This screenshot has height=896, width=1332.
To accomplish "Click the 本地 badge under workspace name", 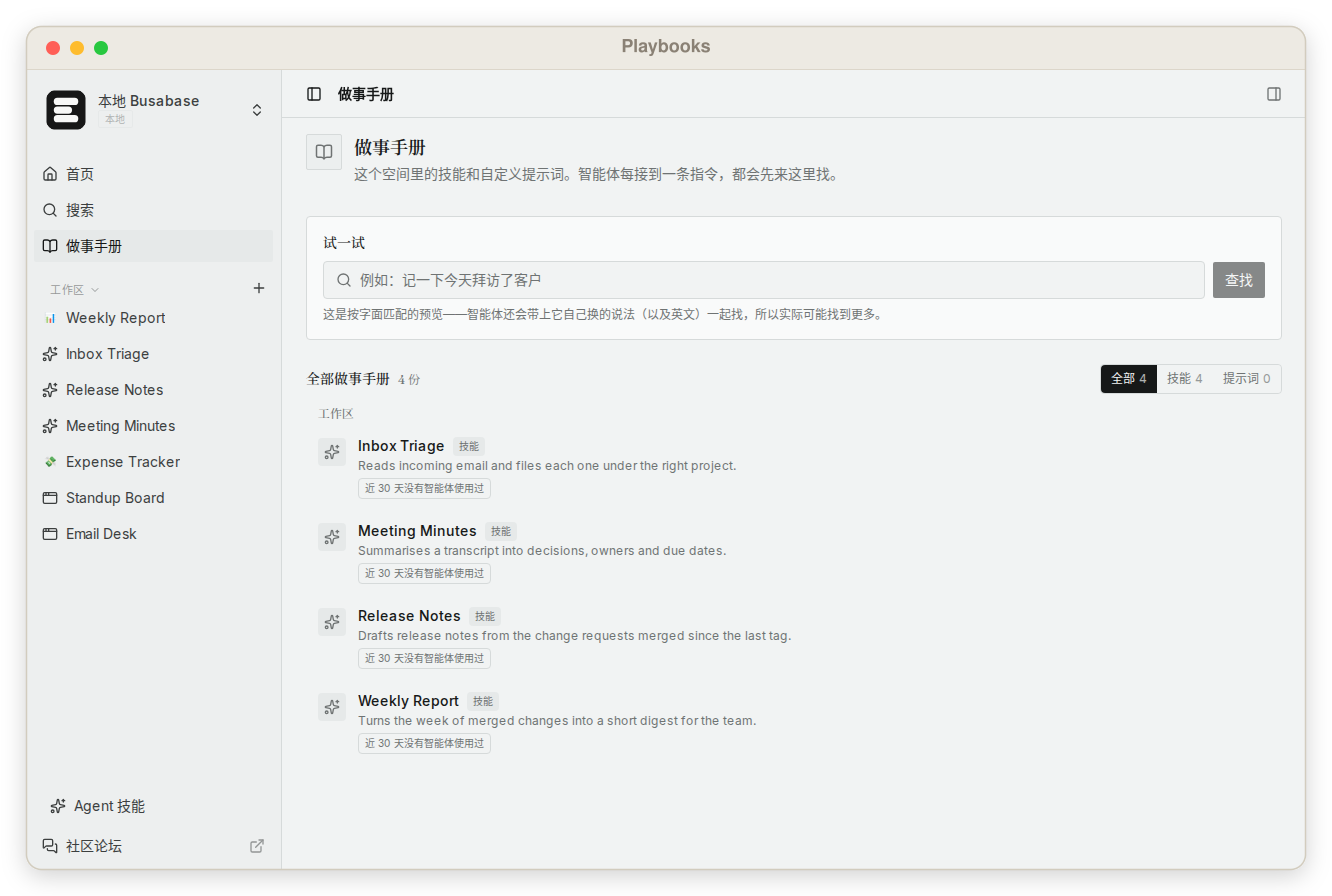I will point(115,119).
